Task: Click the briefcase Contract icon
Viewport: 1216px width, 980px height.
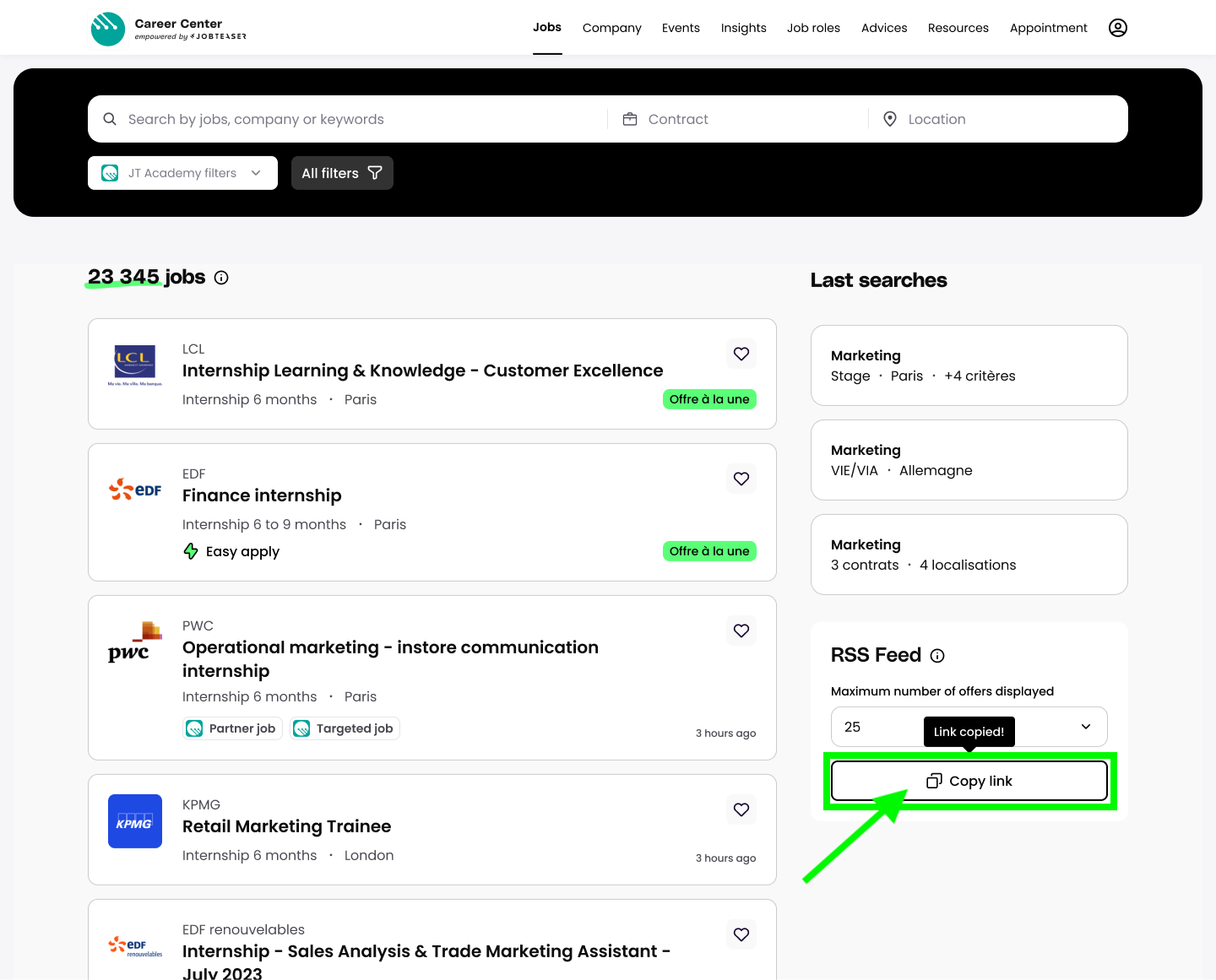Action: 630,119
